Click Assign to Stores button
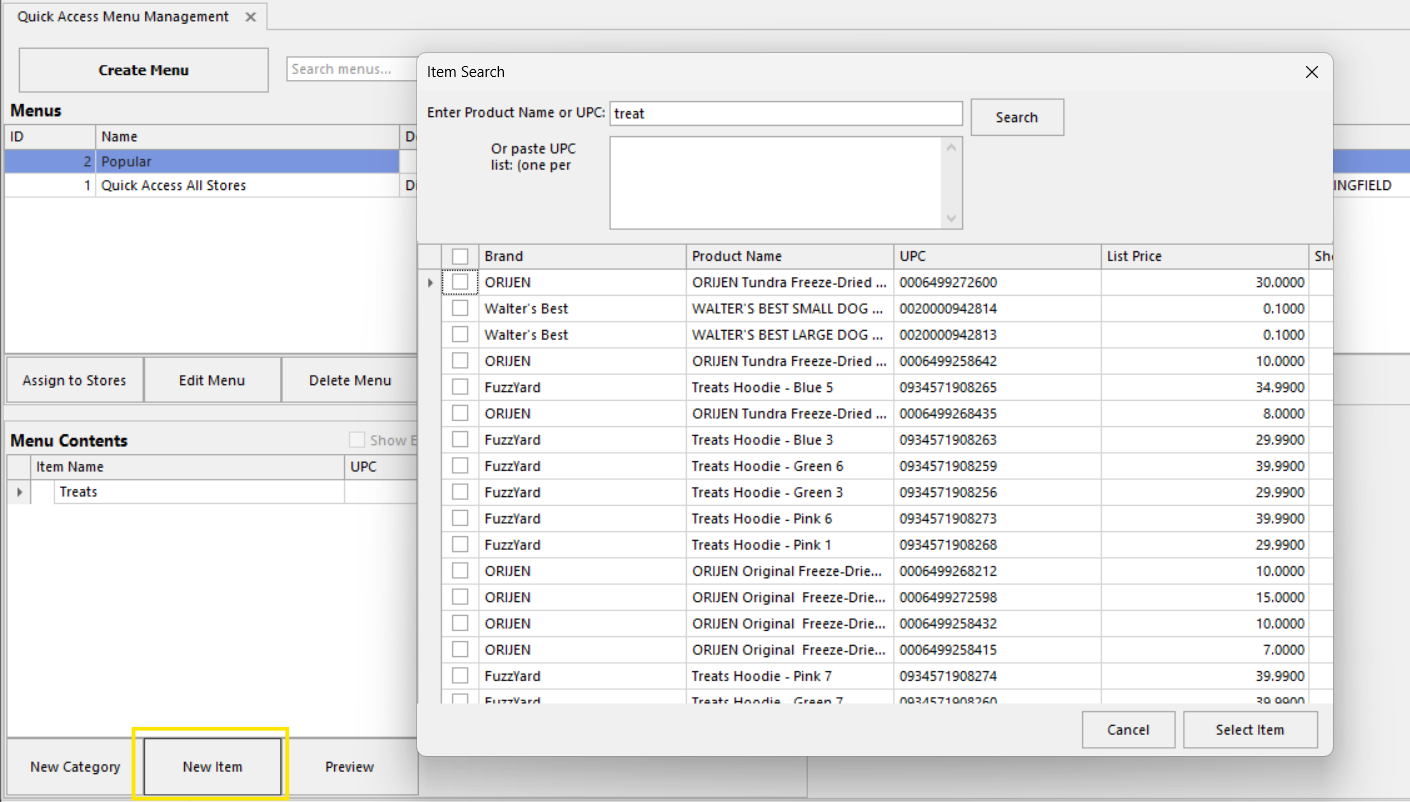This screenshot has width=1410, height=802. (74, 380)
